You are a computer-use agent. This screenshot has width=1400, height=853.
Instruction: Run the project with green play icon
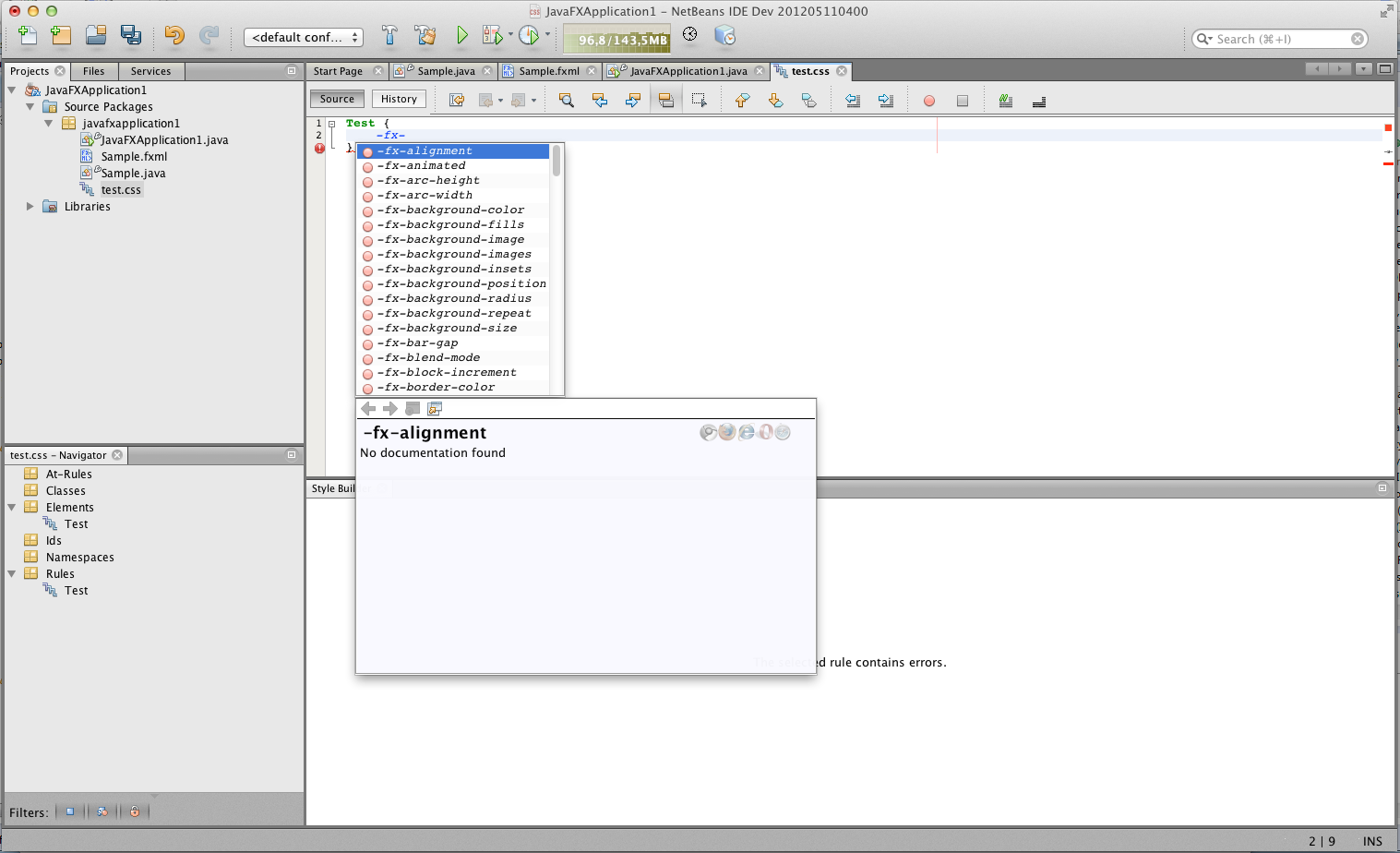click(x=461, y=35)
